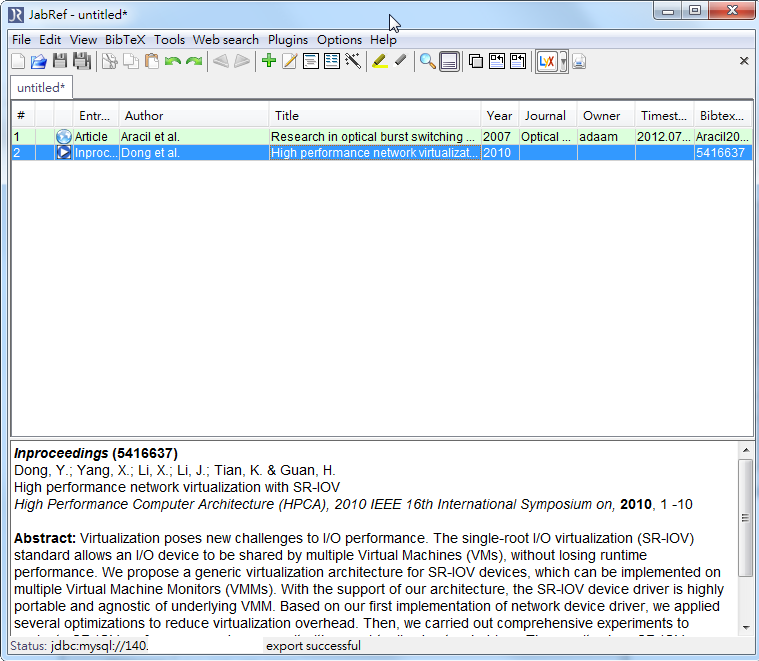This screenshot has height=661, width=759.
Task: Open the file icon of Dong entry
Action: (63, 153)
